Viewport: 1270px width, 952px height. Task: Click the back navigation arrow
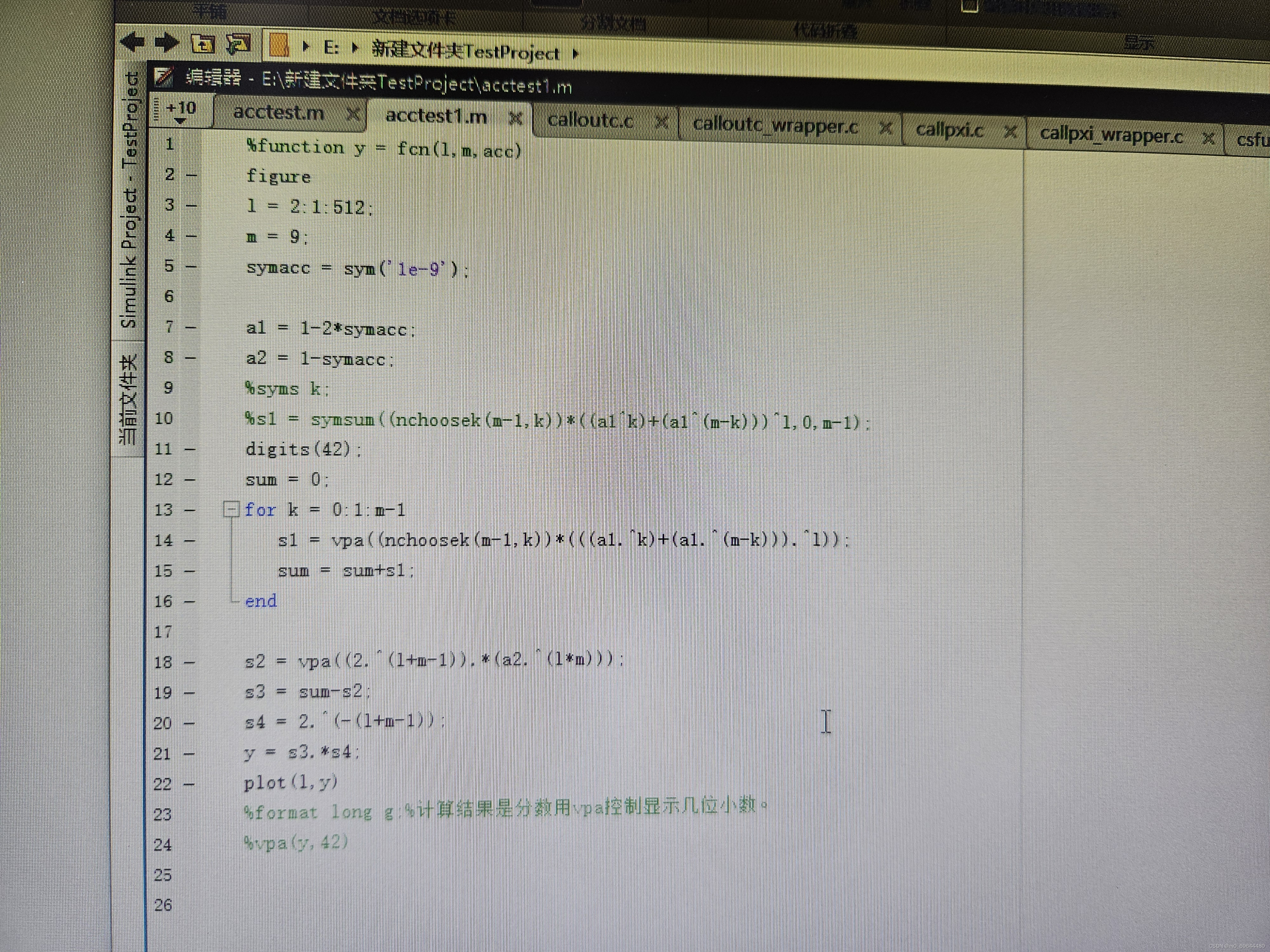[133, 41]
